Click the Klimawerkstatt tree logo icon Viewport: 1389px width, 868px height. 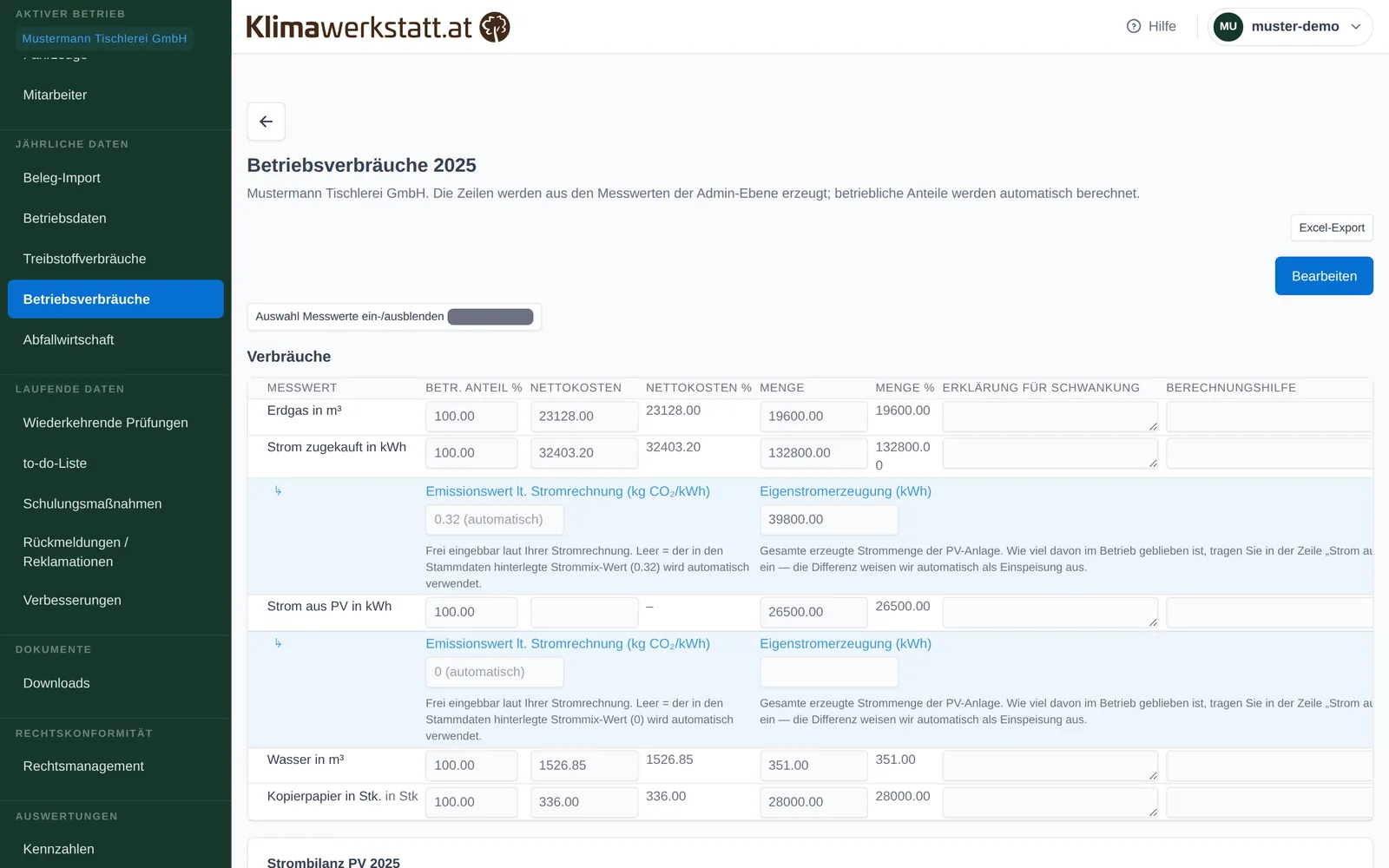495,27
